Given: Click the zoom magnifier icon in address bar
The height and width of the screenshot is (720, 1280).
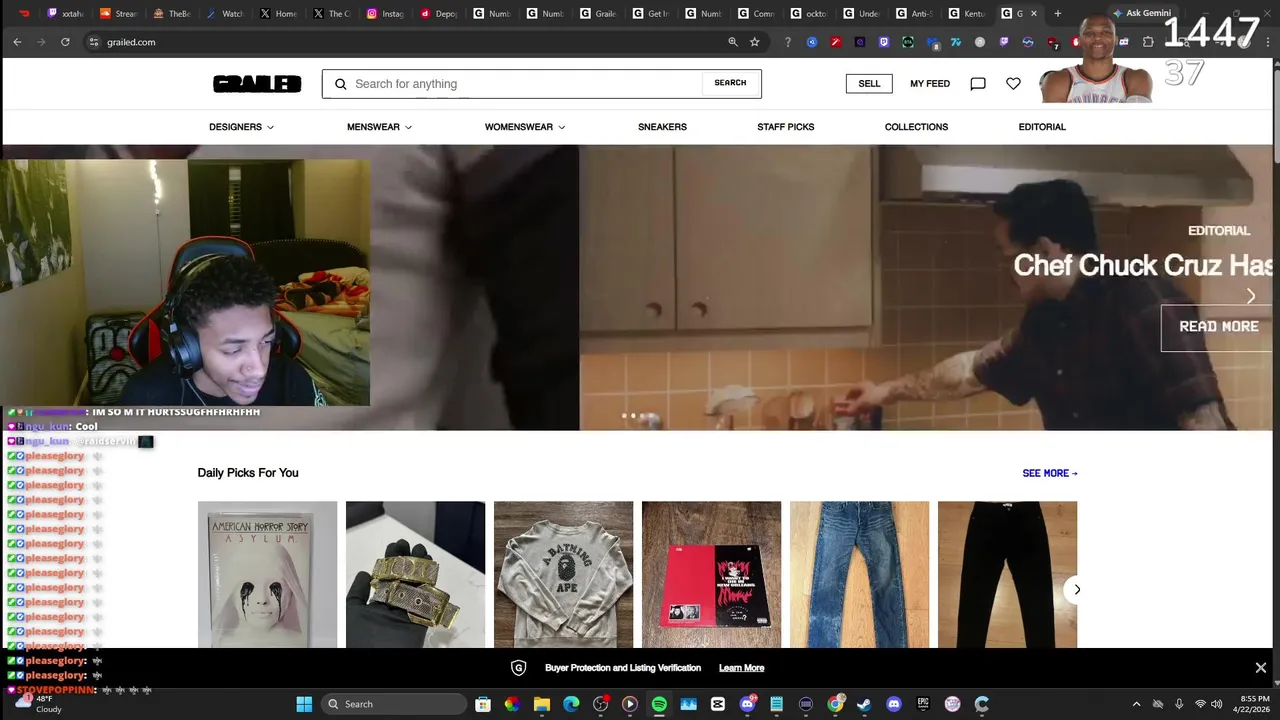Looking at the screenshot, I should 732,42.
